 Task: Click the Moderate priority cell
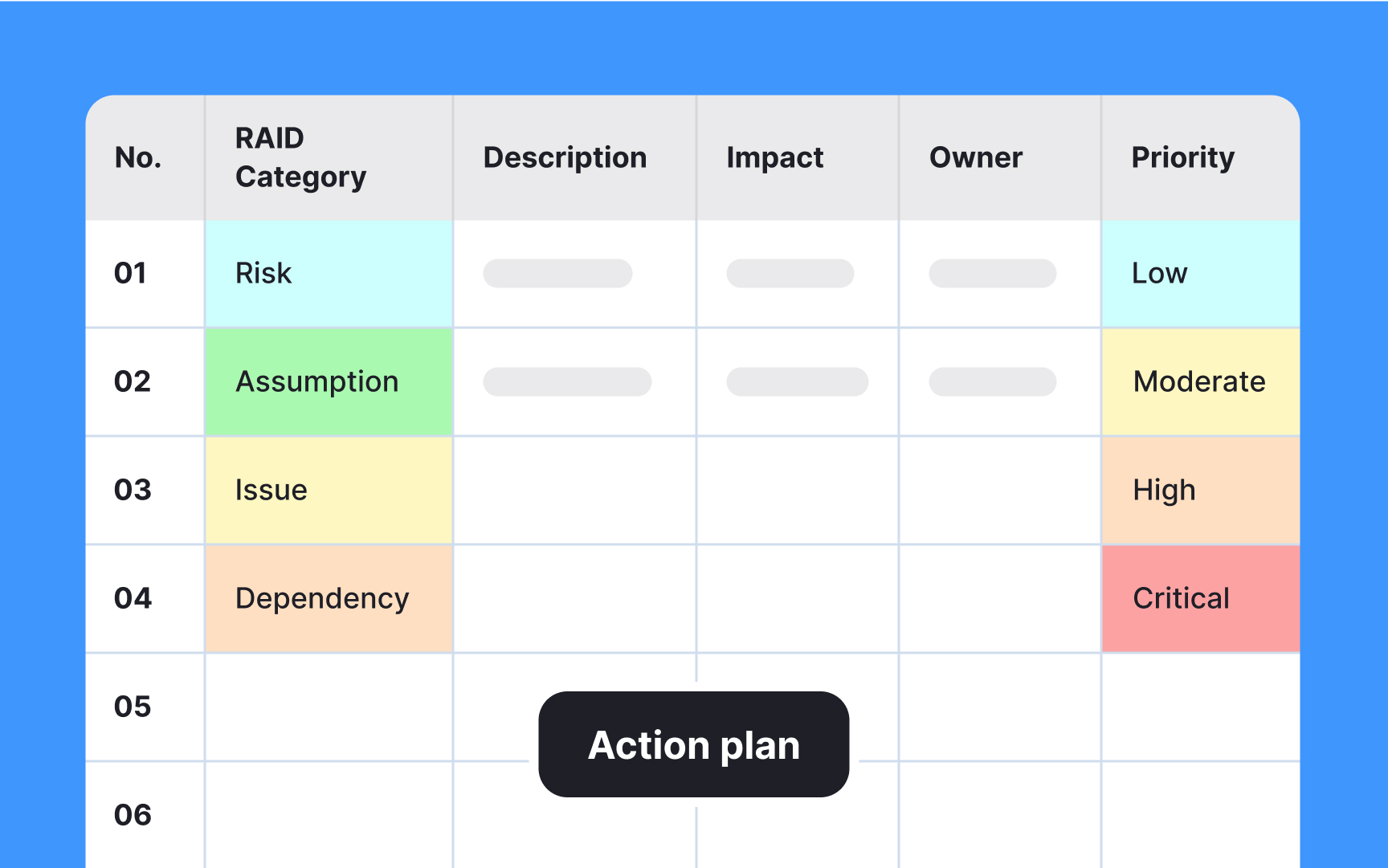(1200, 382)
